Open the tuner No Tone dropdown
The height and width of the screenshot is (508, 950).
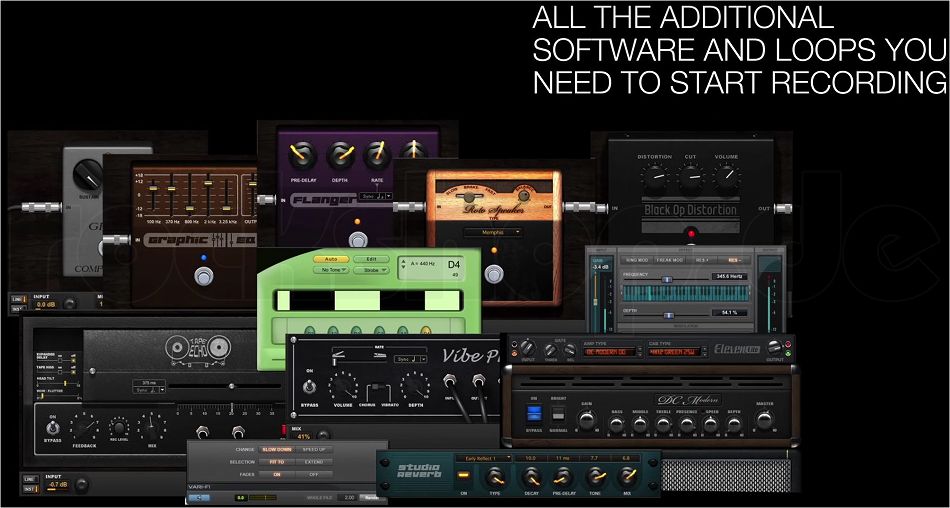coord(331,270)
